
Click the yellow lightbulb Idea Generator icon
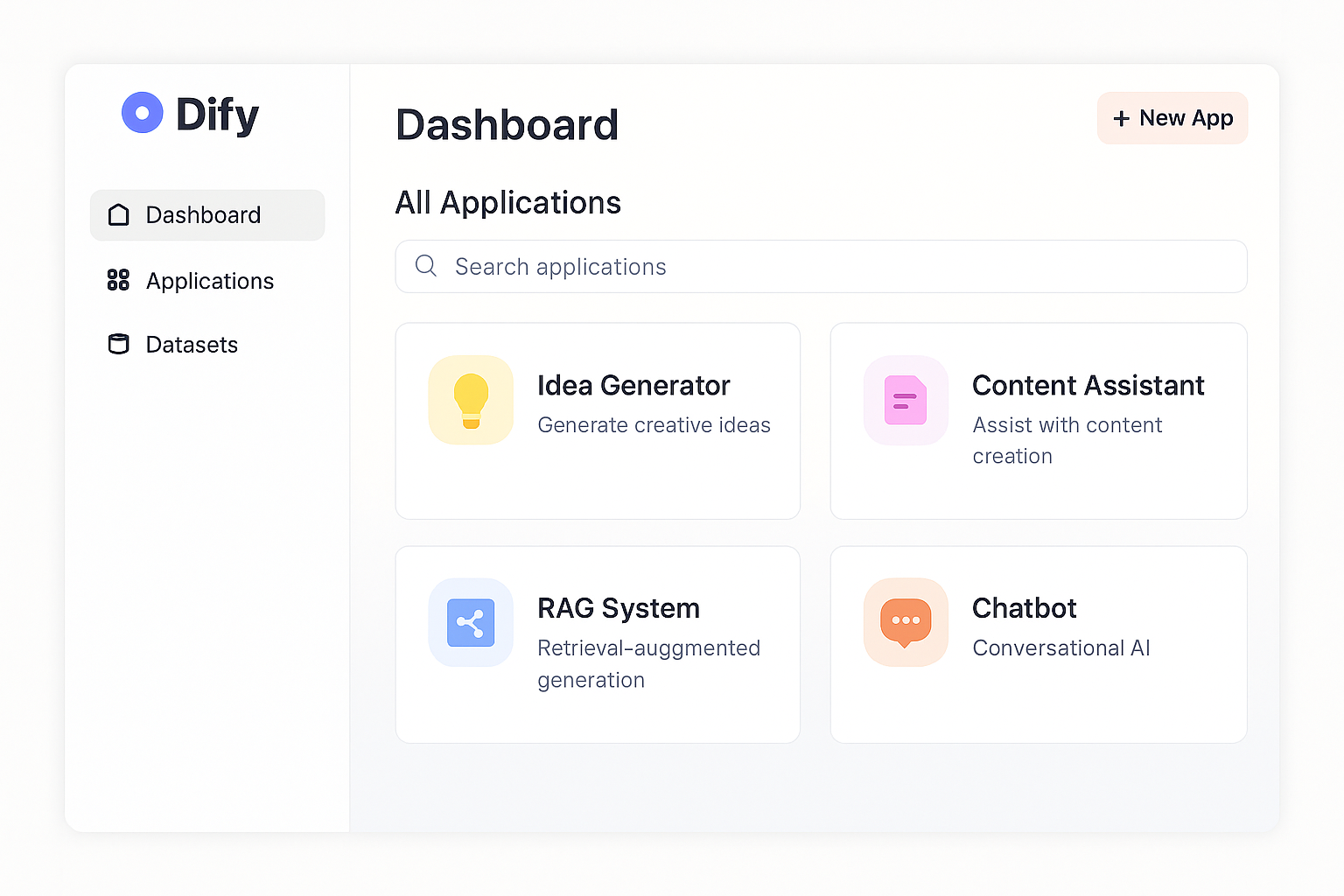click(471, 400)
